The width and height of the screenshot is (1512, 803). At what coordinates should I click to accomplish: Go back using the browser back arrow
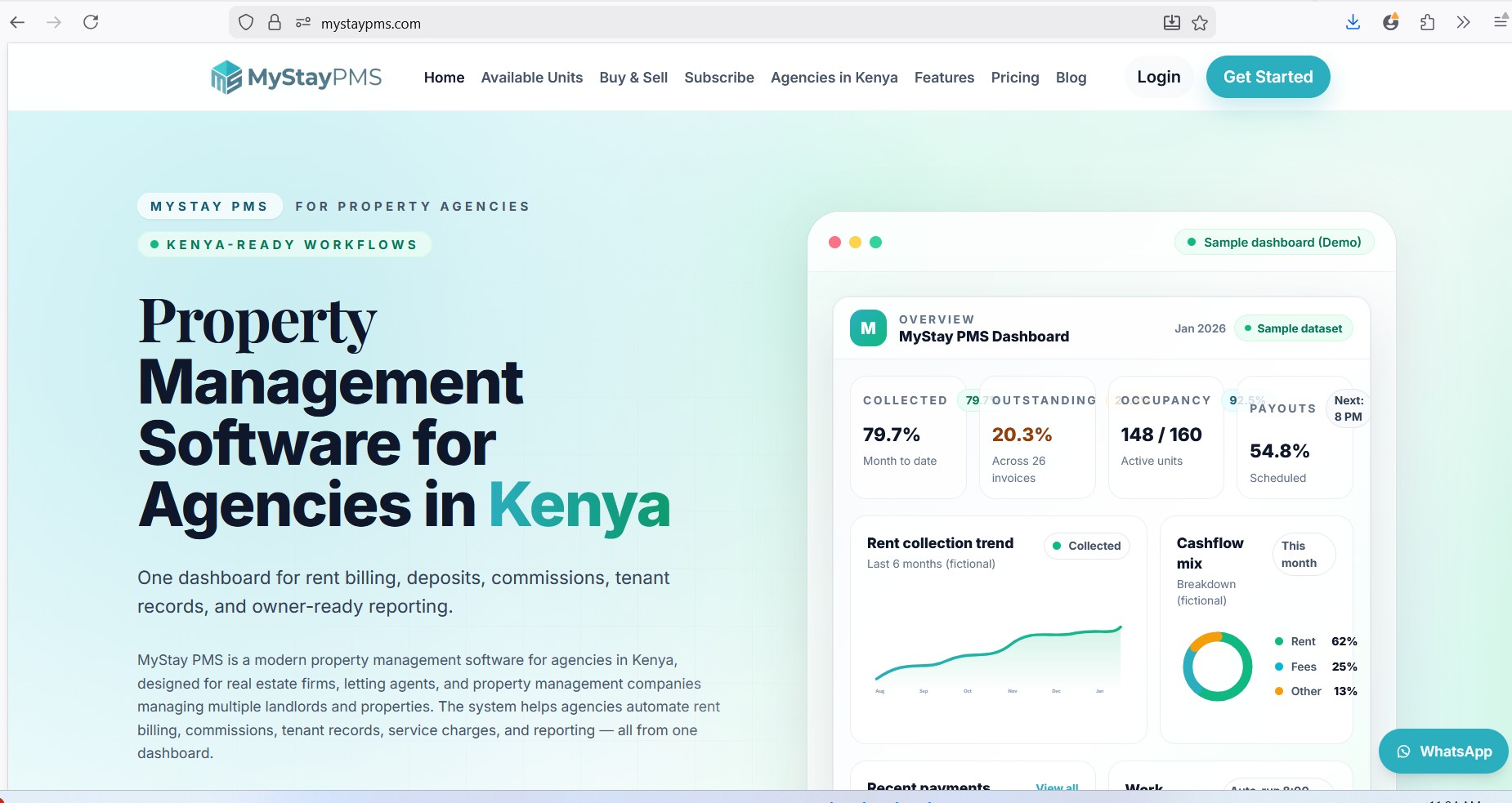click(18, 22)
